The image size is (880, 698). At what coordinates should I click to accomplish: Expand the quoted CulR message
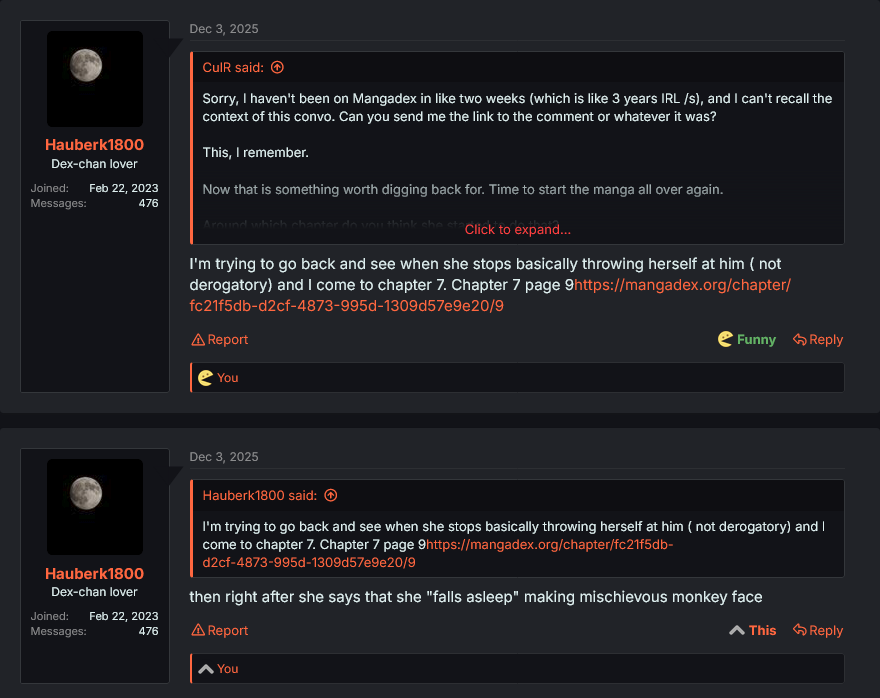[517, 230]
